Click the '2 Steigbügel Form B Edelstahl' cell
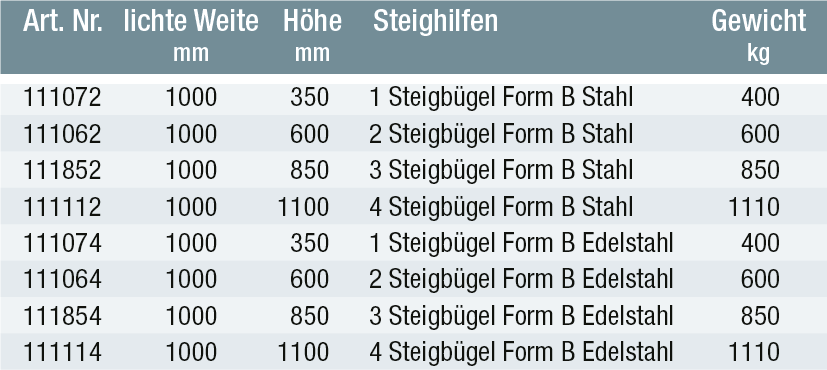 pos(521,280)
